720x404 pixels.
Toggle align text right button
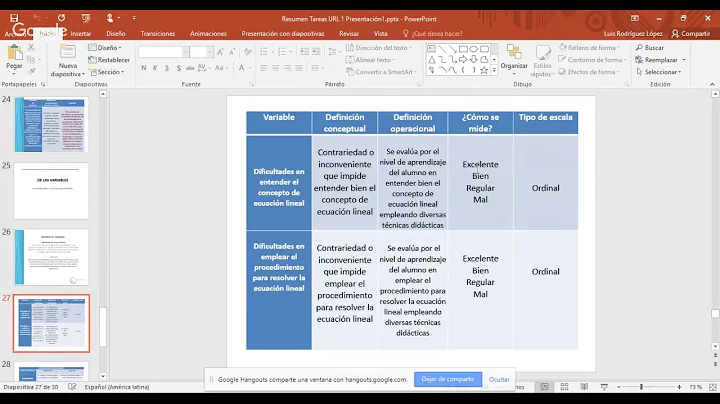point(287,68)
